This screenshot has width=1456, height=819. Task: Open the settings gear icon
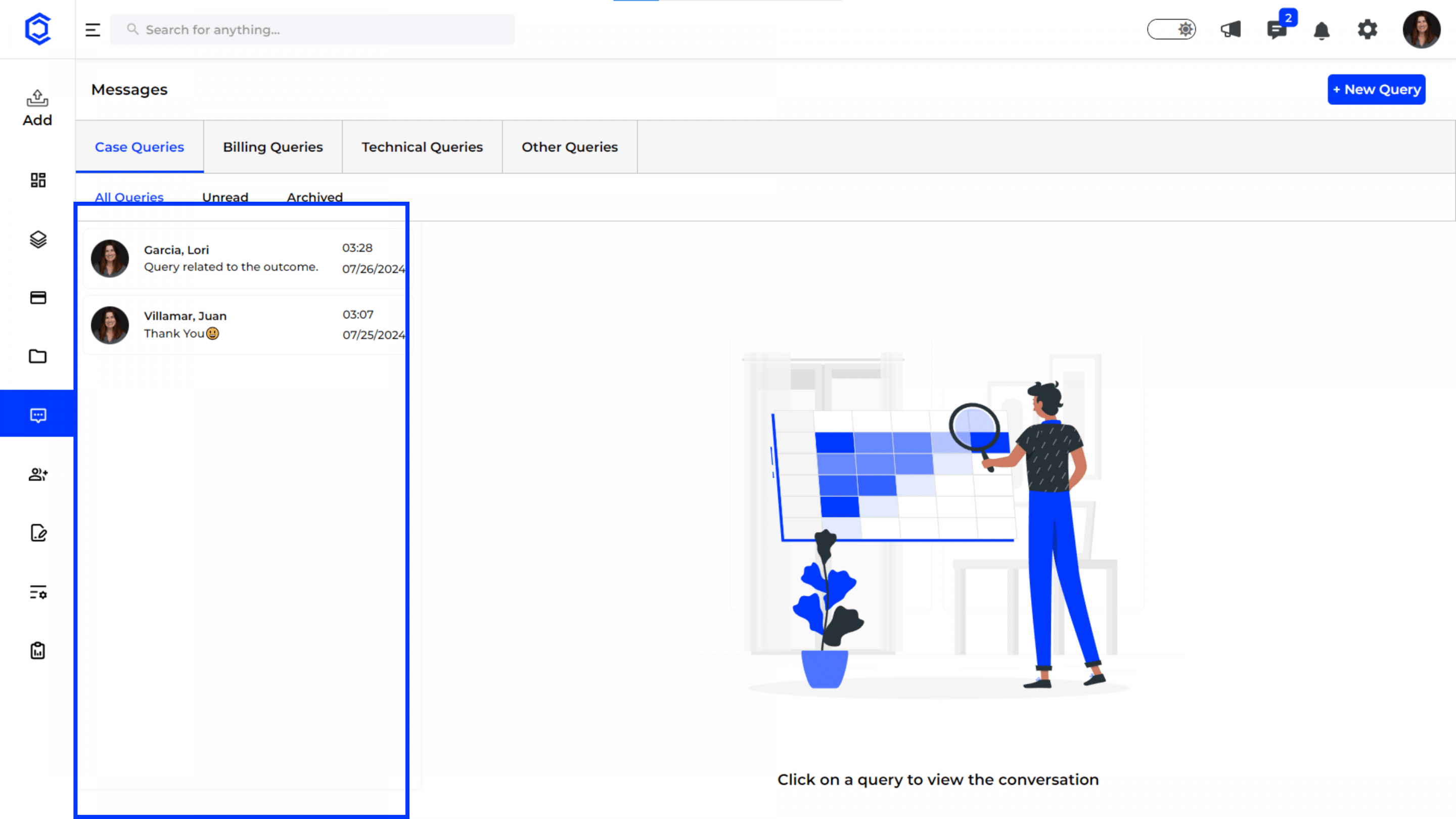[x=1367, y=29]
